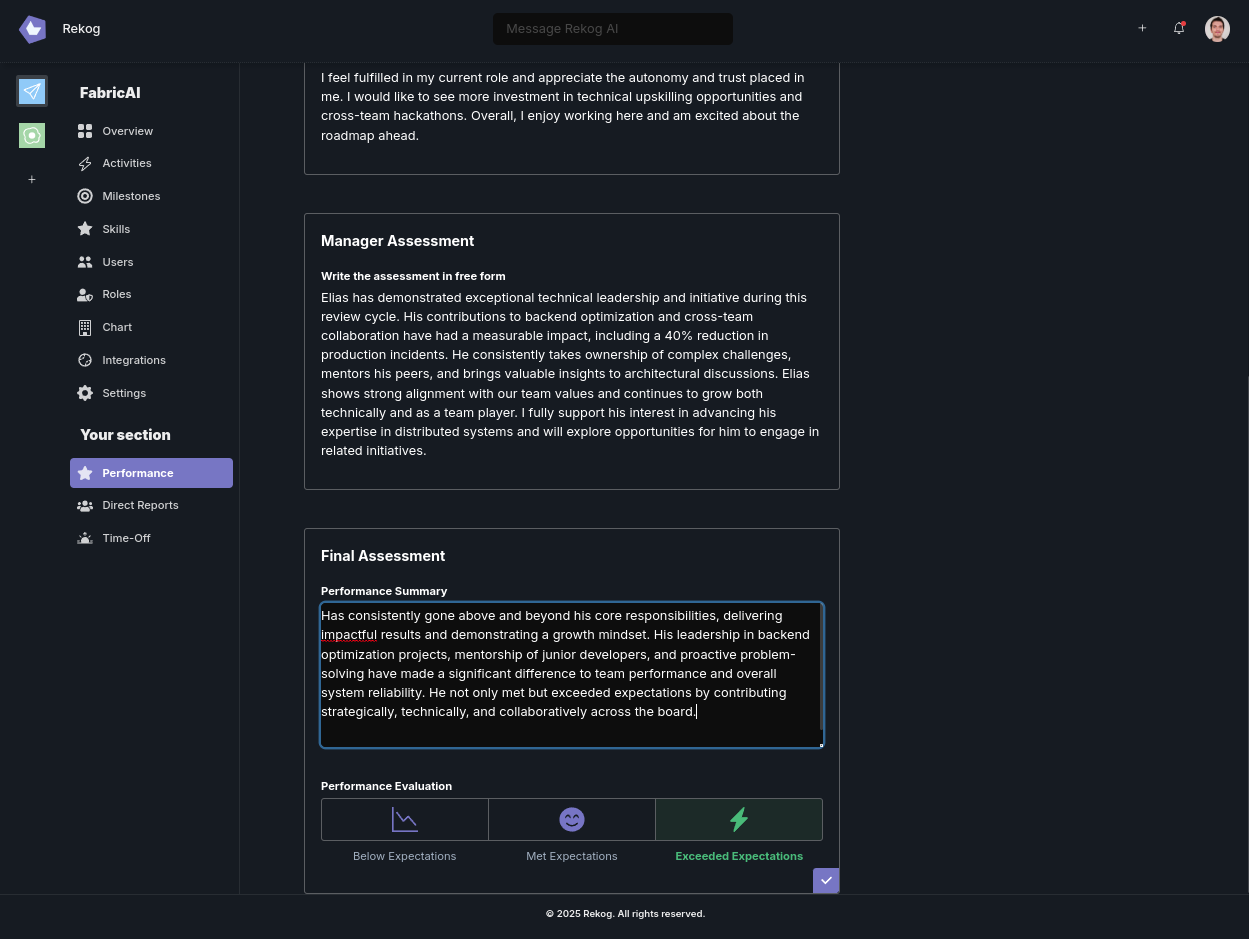Click the checkmark save button
The height and width of the screenshot is (939, 1249).
coord(826,880)
